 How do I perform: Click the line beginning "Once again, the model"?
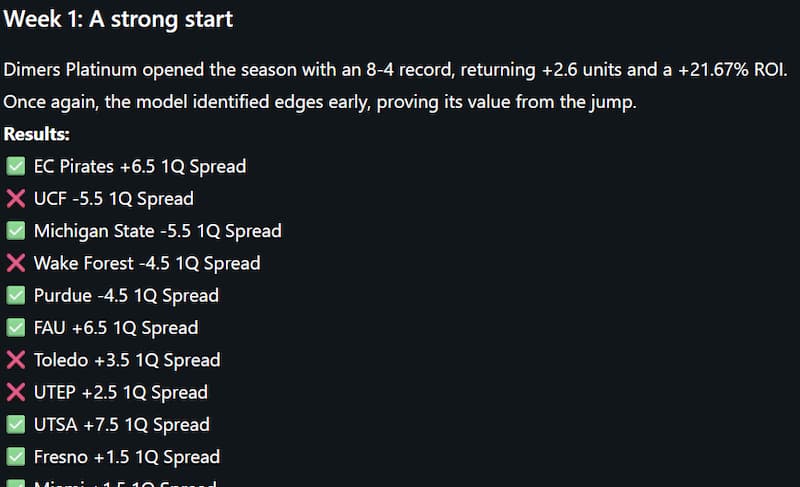320,103
